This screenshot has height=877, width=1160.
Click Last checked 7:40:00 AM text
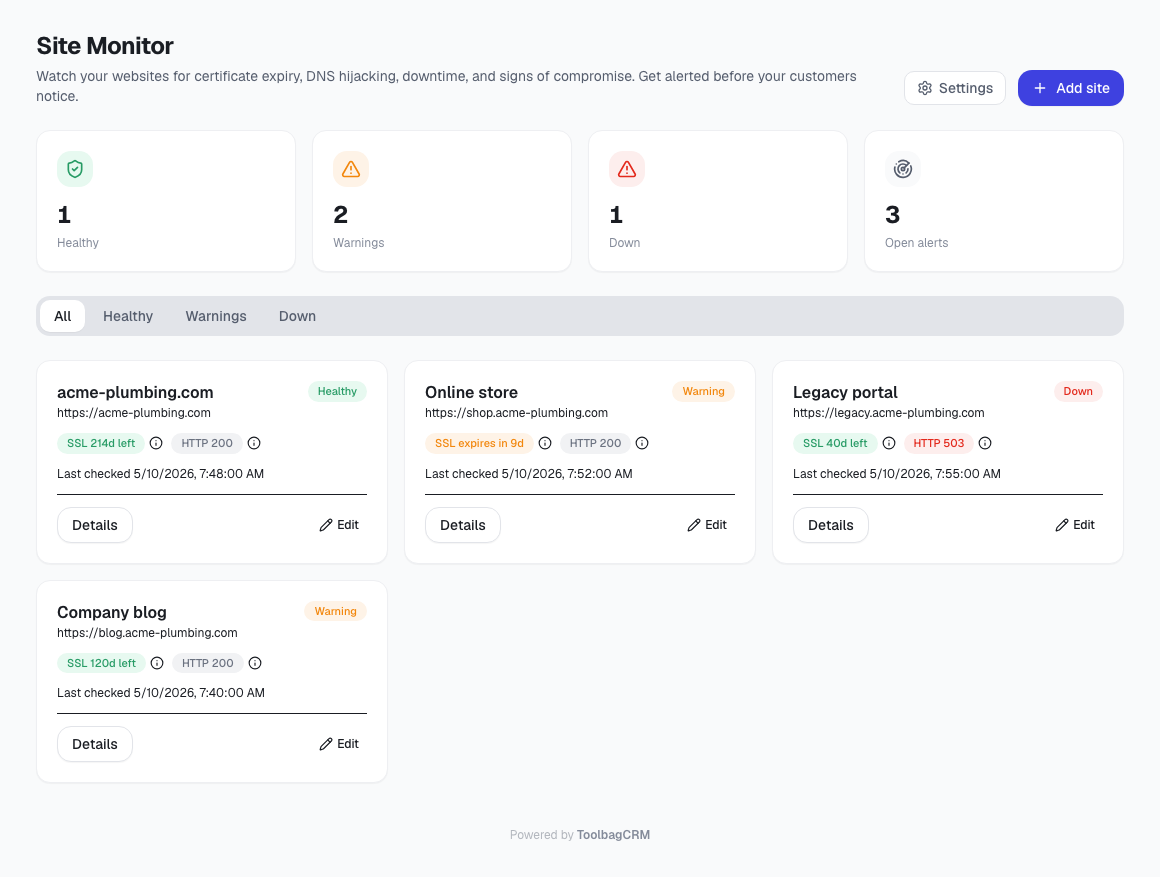click(161, 693)
